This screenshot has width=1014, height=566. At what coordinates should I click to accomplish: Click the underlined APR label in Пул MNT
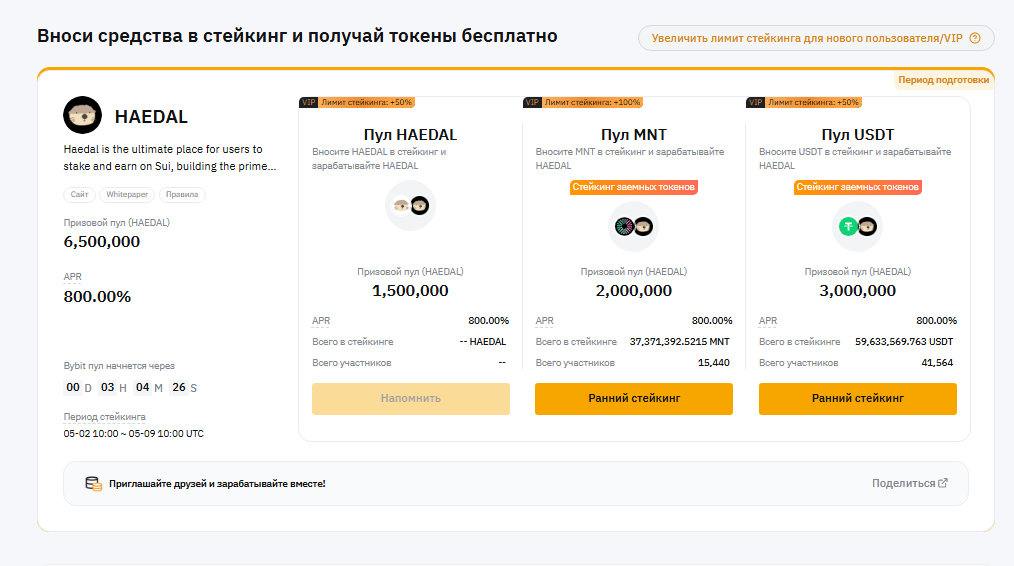[545, 321]
